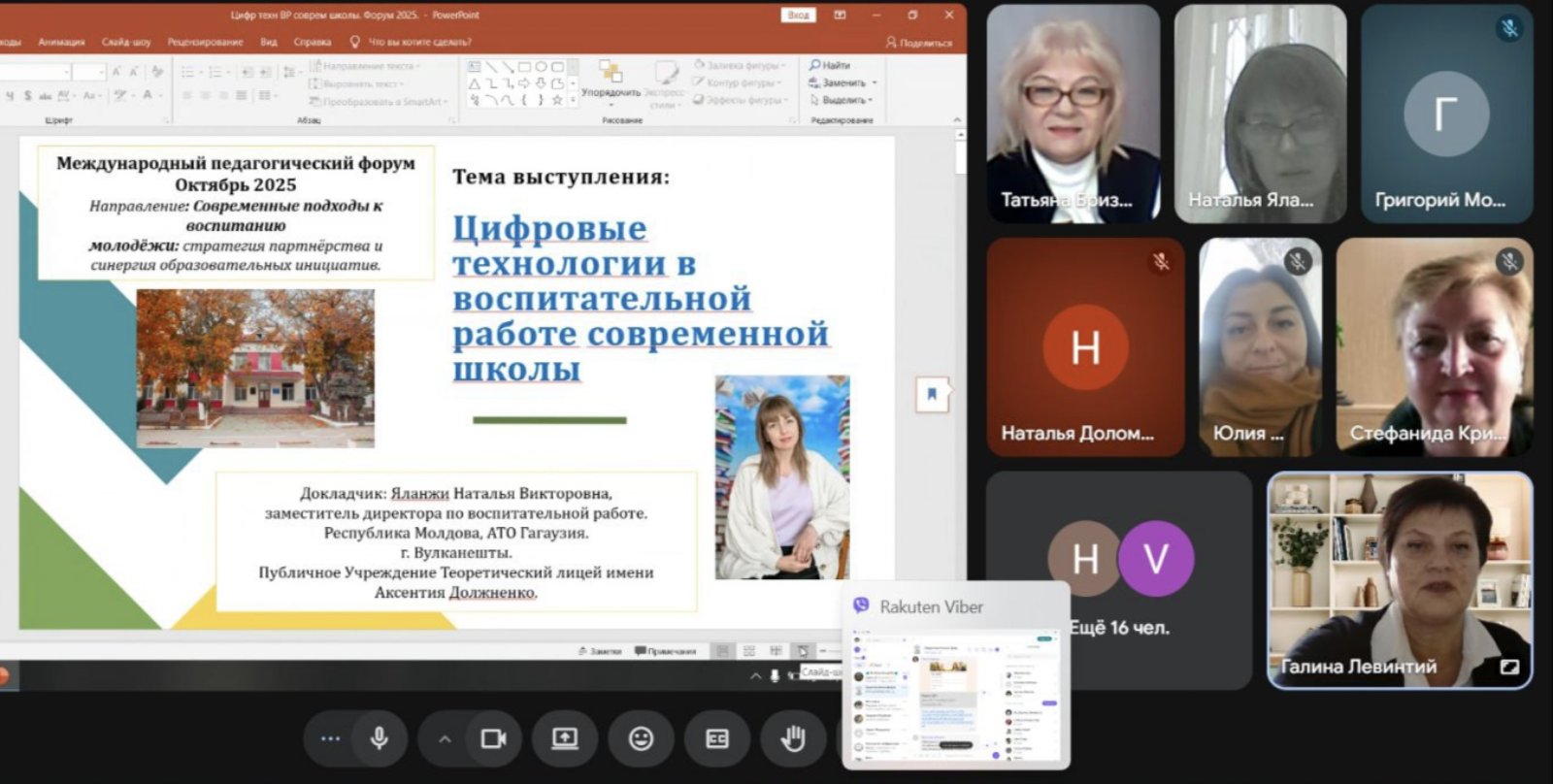The height and width of the screenshot is (784, 1553).
Task: Click the Вход sign-in button
Action: (x=798, y=16)
